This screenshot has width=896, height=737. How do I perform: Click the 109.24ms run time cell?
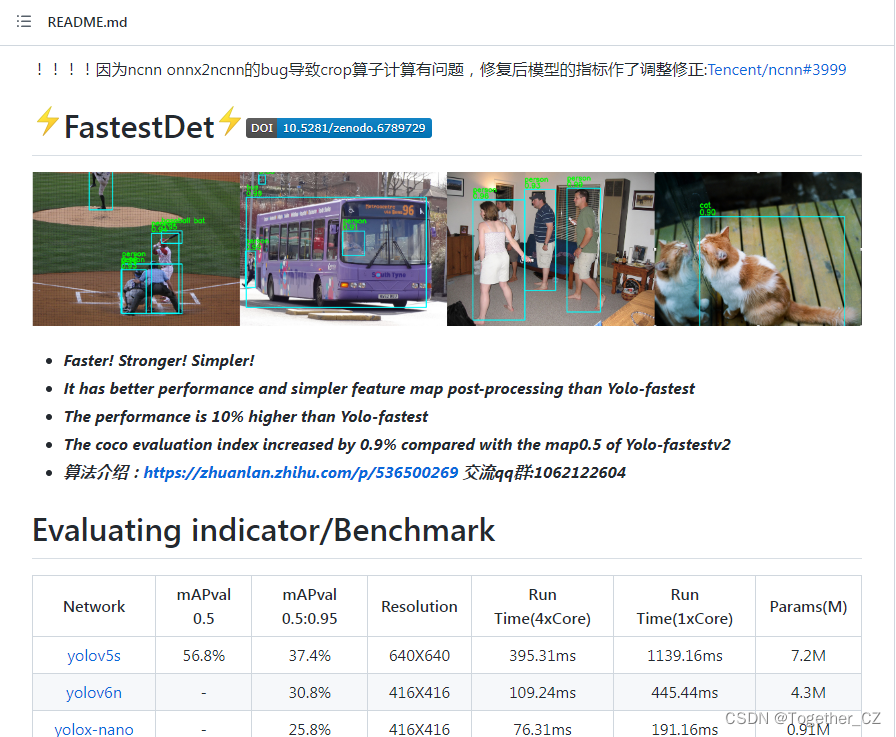click(x=542, y=692)
